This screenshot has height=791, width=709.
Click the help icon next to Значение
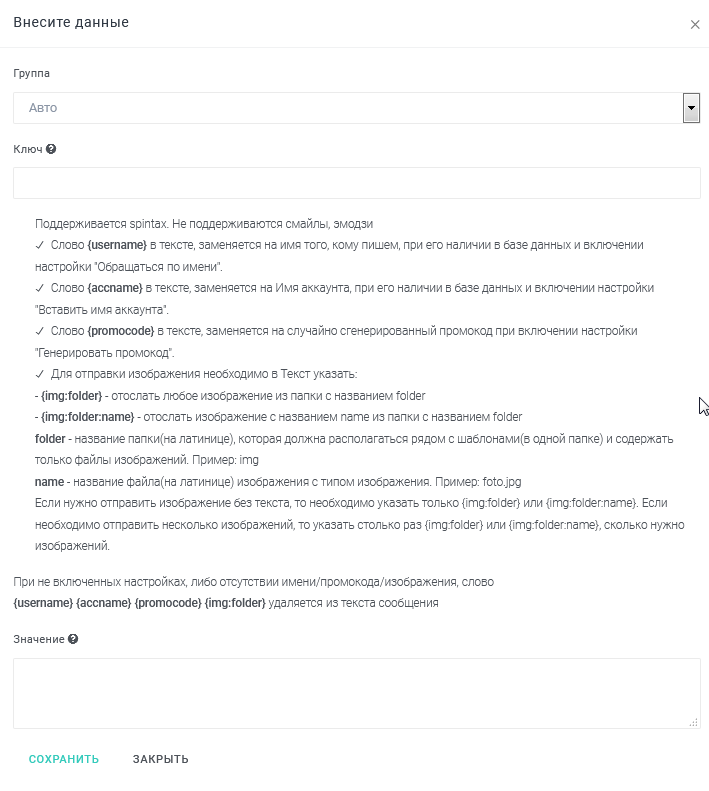tap(73, 639)
